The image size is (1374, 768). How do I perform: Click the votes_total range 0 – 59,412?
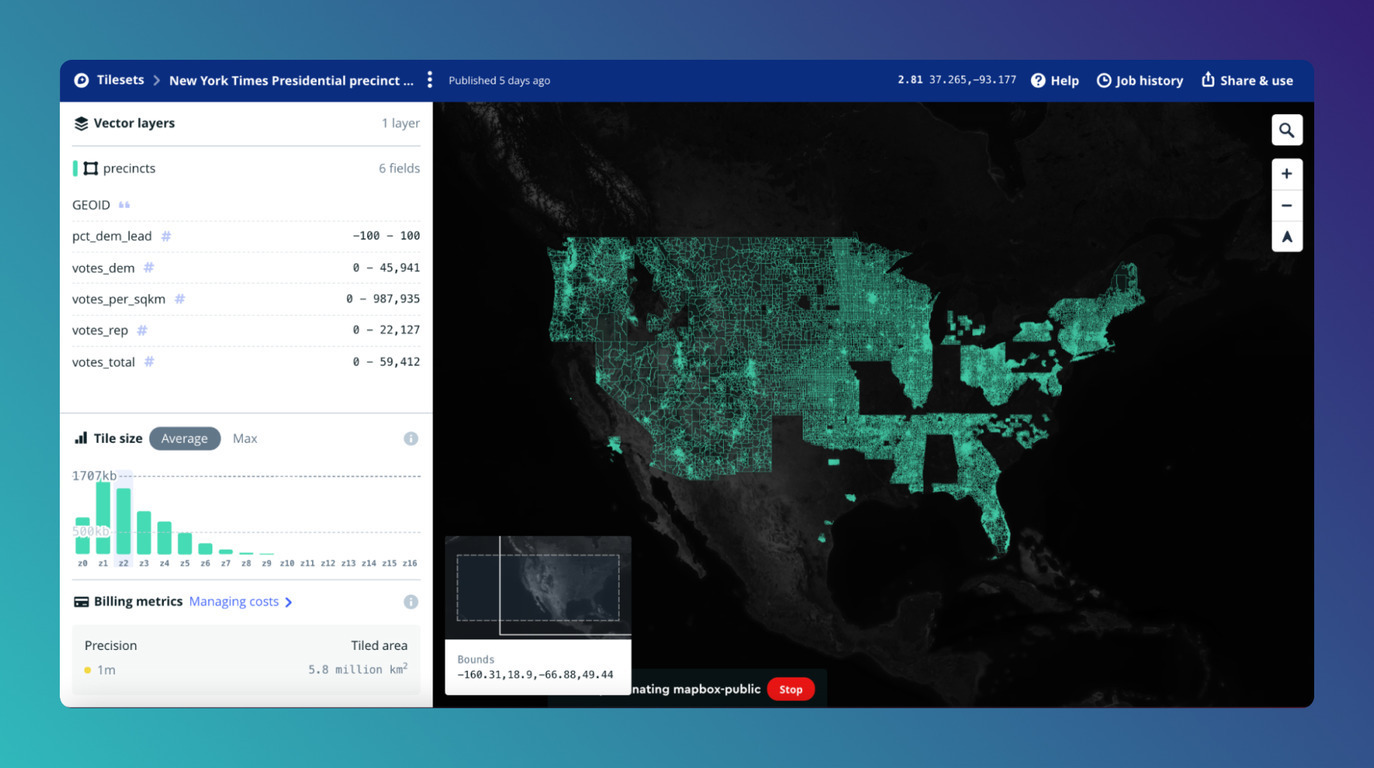pos(386,361)
